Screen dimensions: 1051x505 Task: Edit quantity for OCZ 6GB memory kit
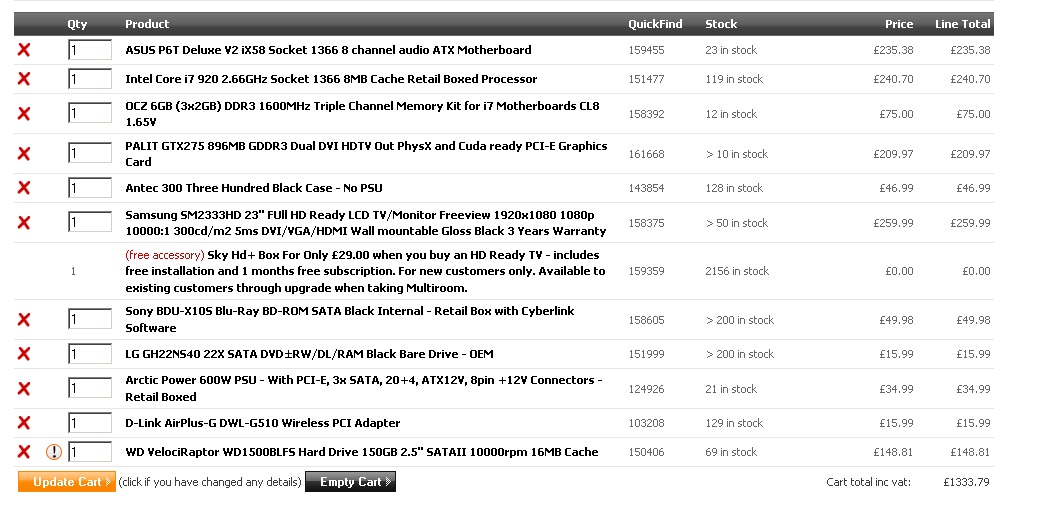pos(90,113)
